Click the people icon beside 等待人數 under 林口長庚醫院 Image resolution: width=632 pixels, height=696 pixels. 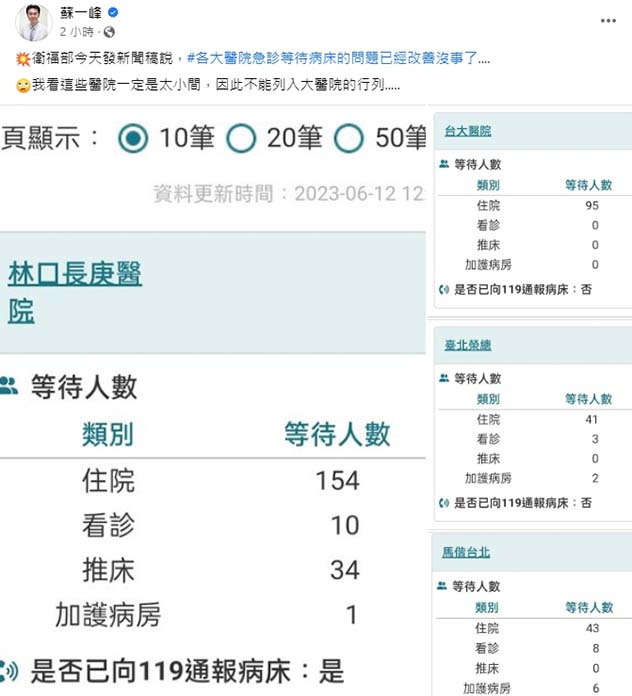[x=9, y=385]
